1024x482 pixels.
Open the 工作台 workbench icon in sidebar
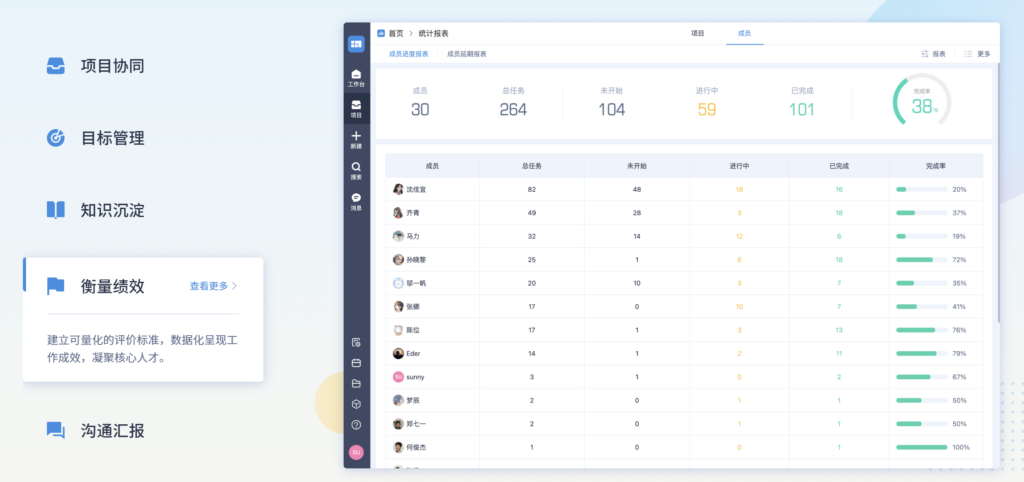(x=356, y=78)
